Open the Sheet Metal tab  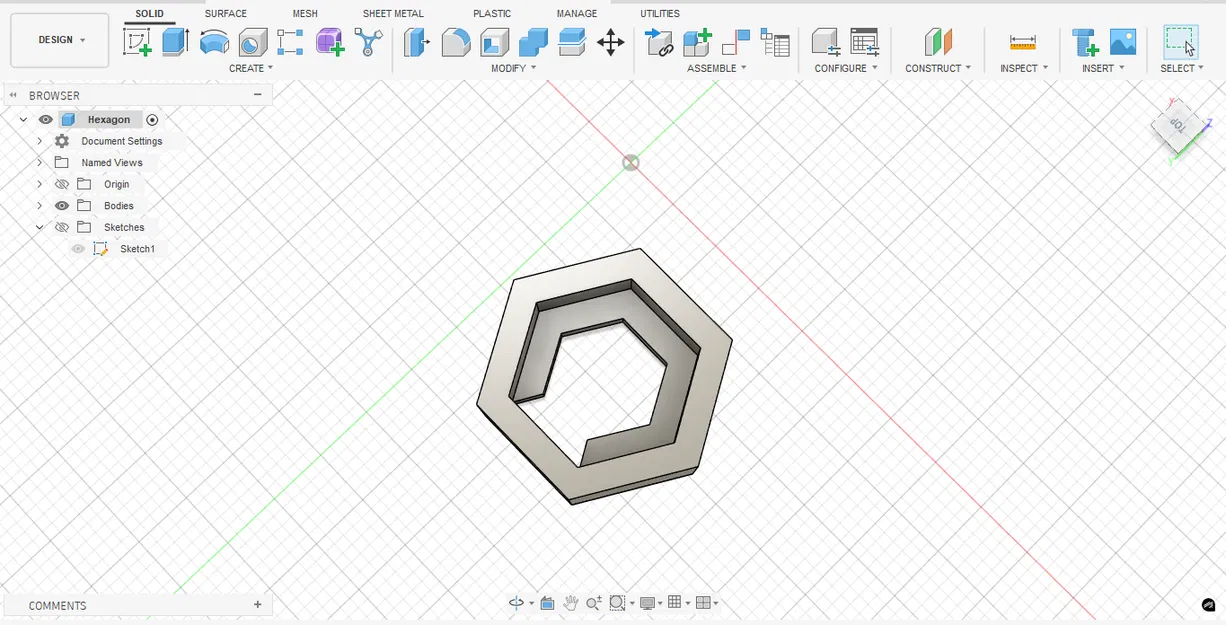point(393,13)
